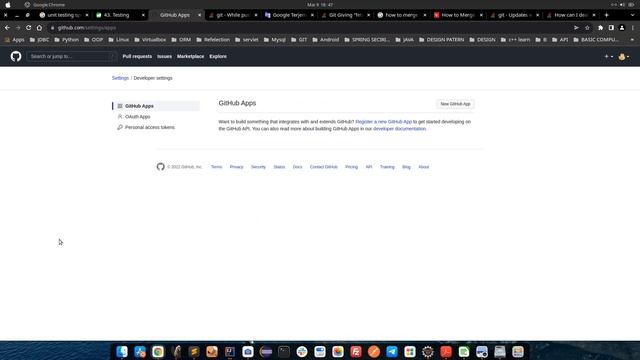Click the github.com address bar
Viewport: 640px width, 360px height.
[x=310, y=28]
